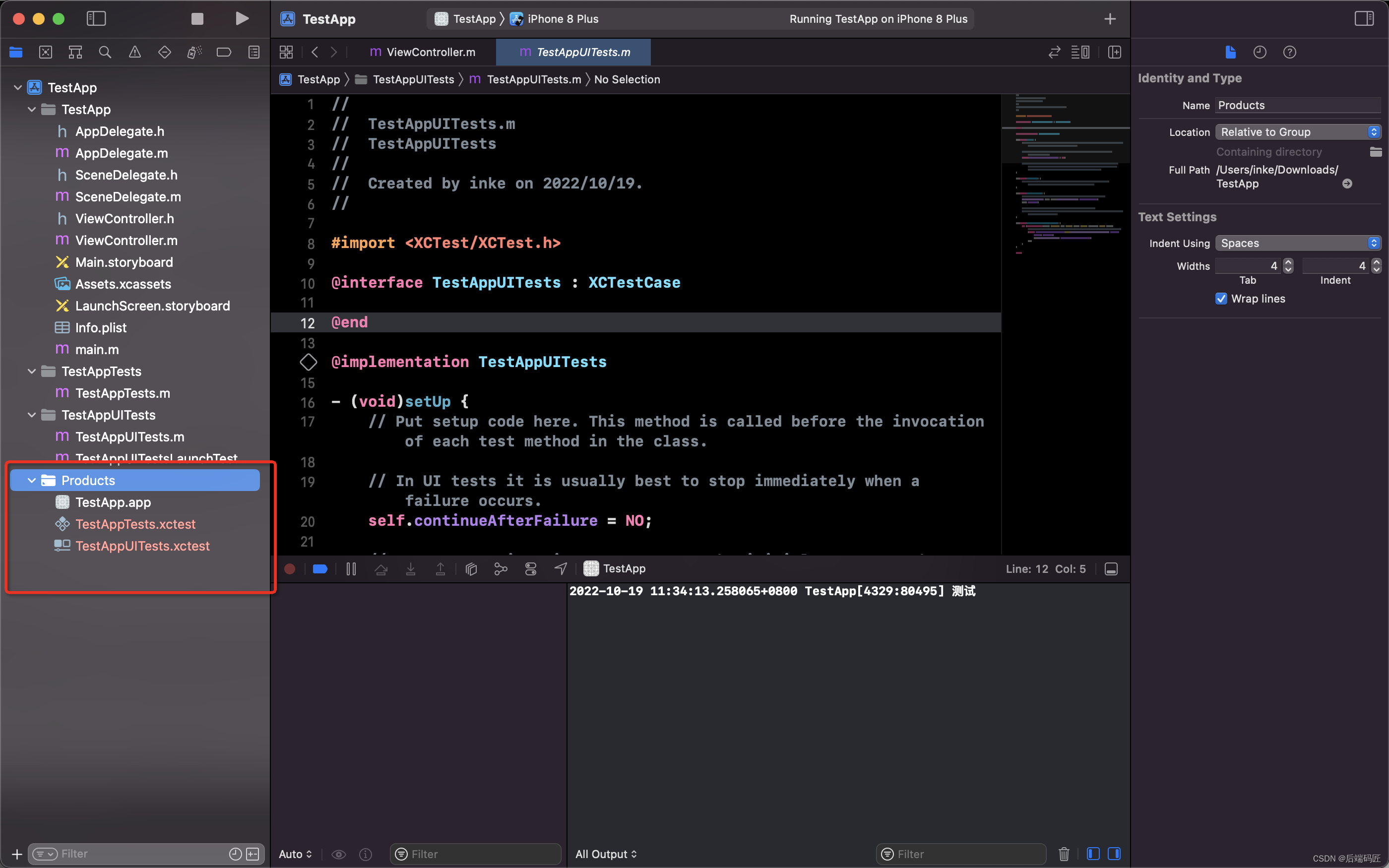This screenshot has width=1389, height=868.
Task: Increment the Tab width stepper
Action: (1288, 262)
